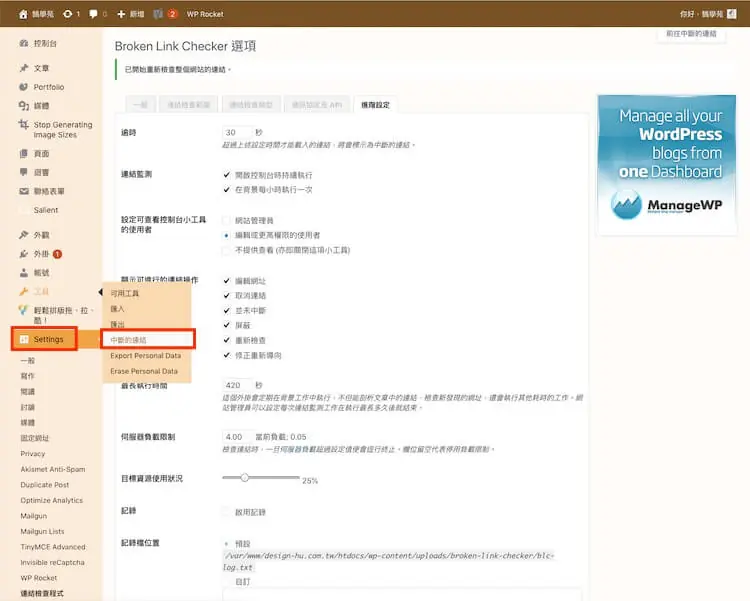Click the user avatar in the admin bar
Screen dimensions: 750x601
pyautogui.click(x=731, y=14)
